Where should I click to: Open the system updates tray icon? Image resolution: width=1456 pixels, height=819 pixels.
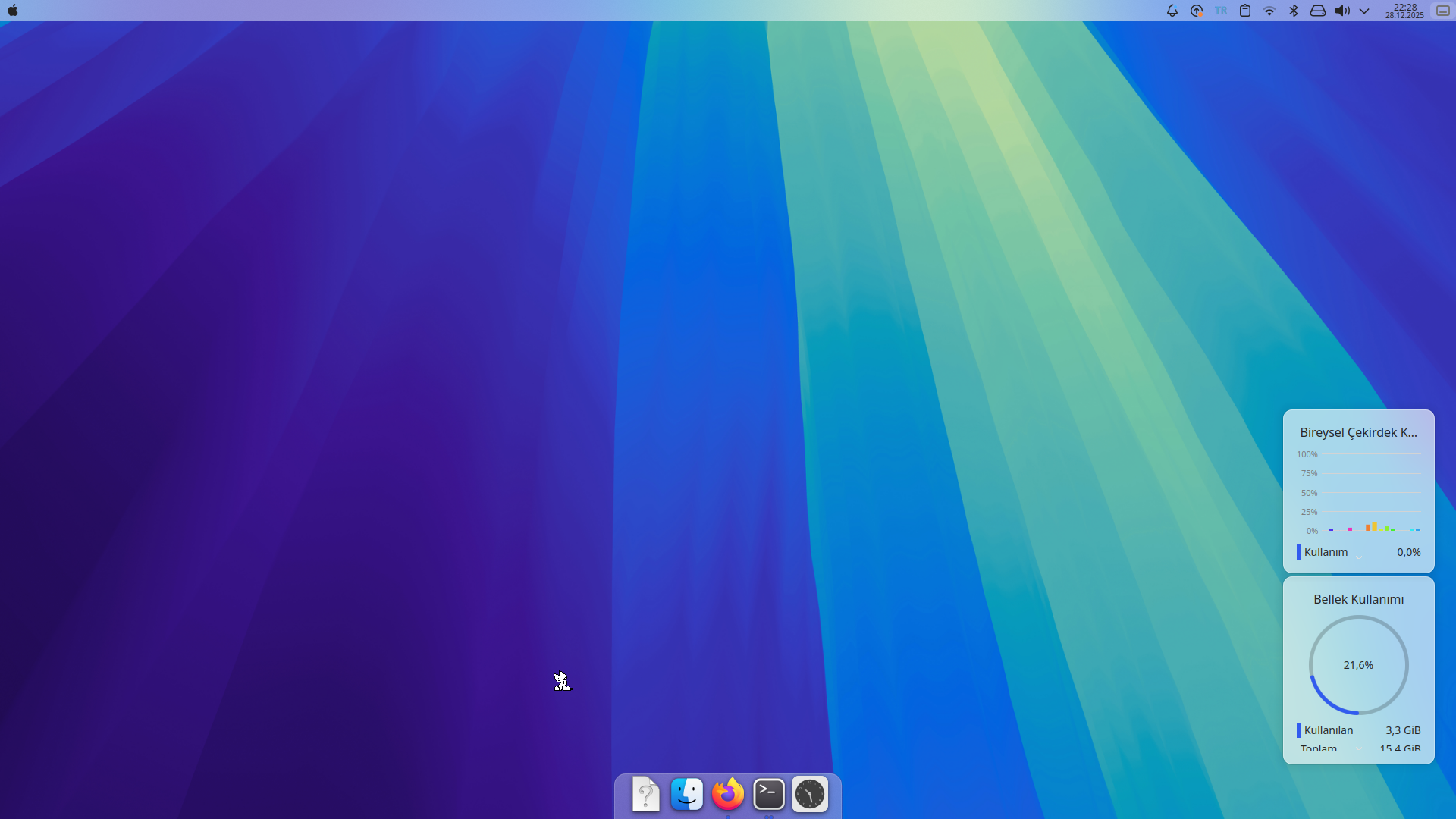click(x=1197, y=11)
